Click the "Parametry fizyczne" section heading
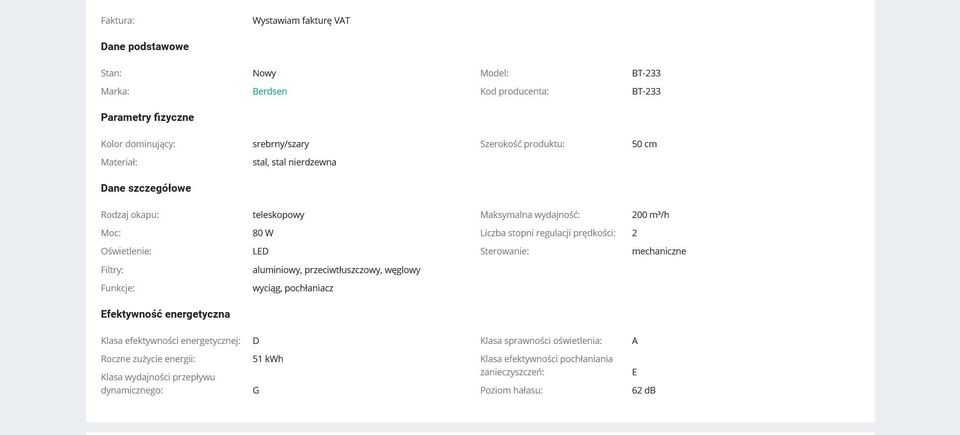 [147, 117]
